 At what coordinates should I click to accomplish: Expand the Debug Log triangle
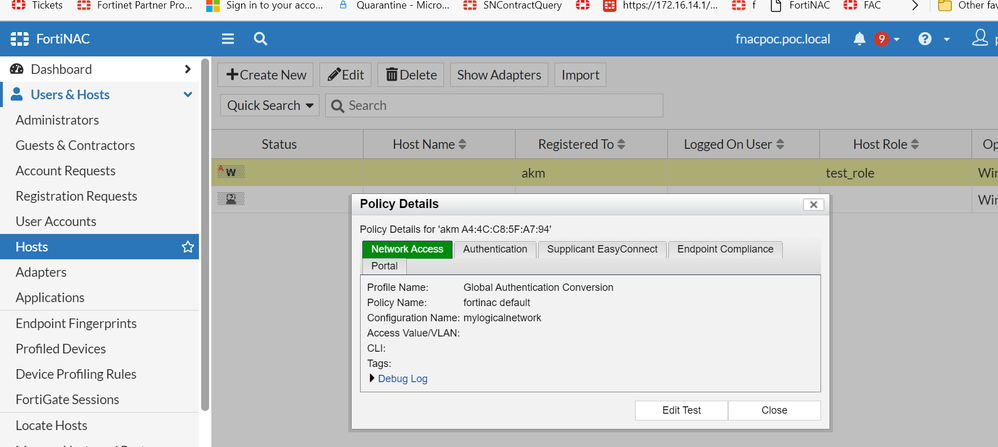click(x=372, y=378)
